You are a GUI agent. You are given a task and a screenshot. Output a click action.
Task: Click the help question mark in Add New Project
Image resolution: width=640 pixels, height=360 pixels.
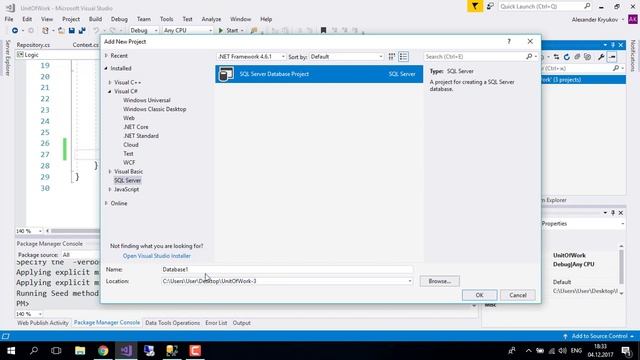point(509,41)
